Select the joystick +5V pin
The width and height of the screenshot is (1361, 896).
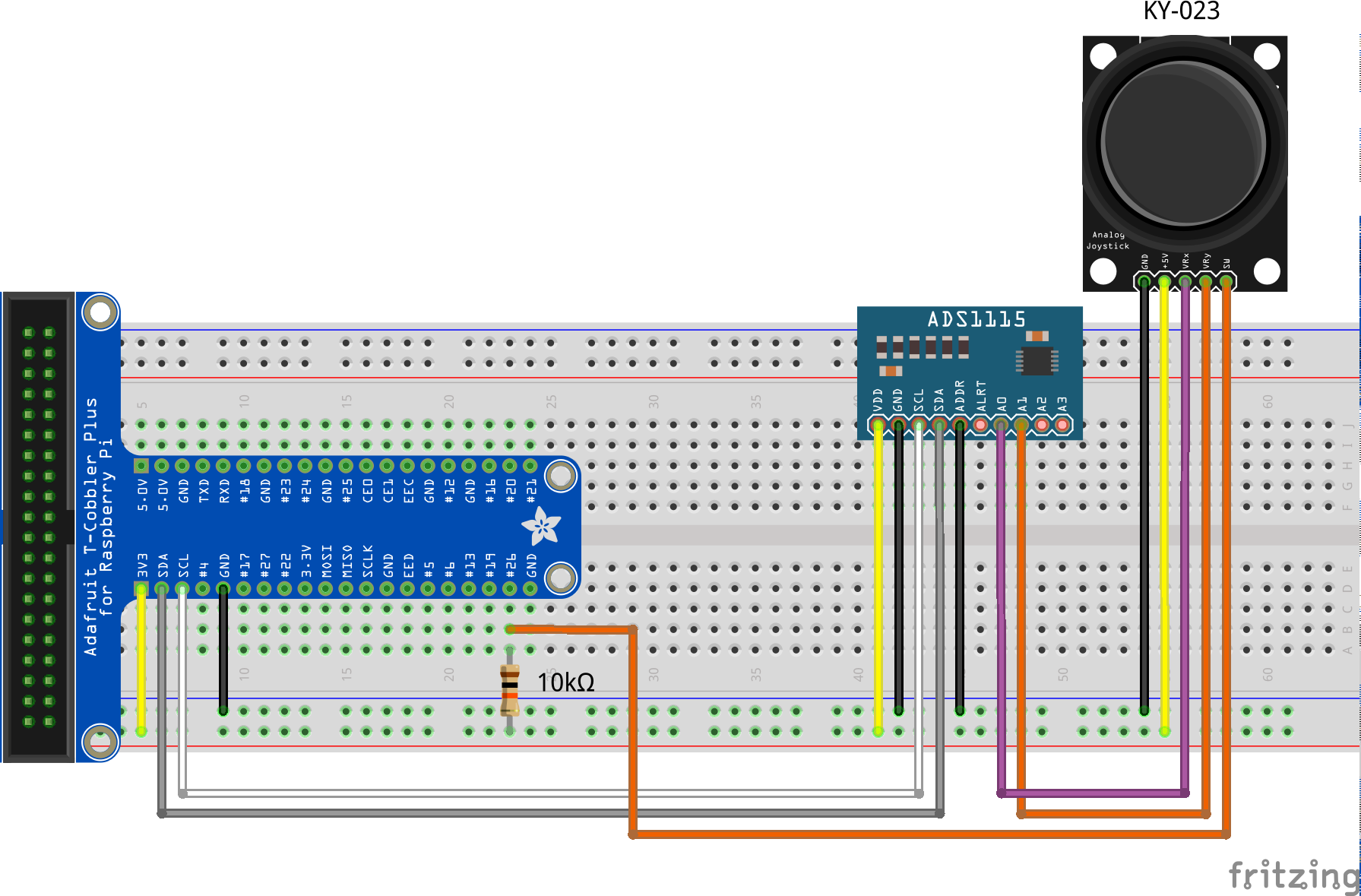[1165, 282]
